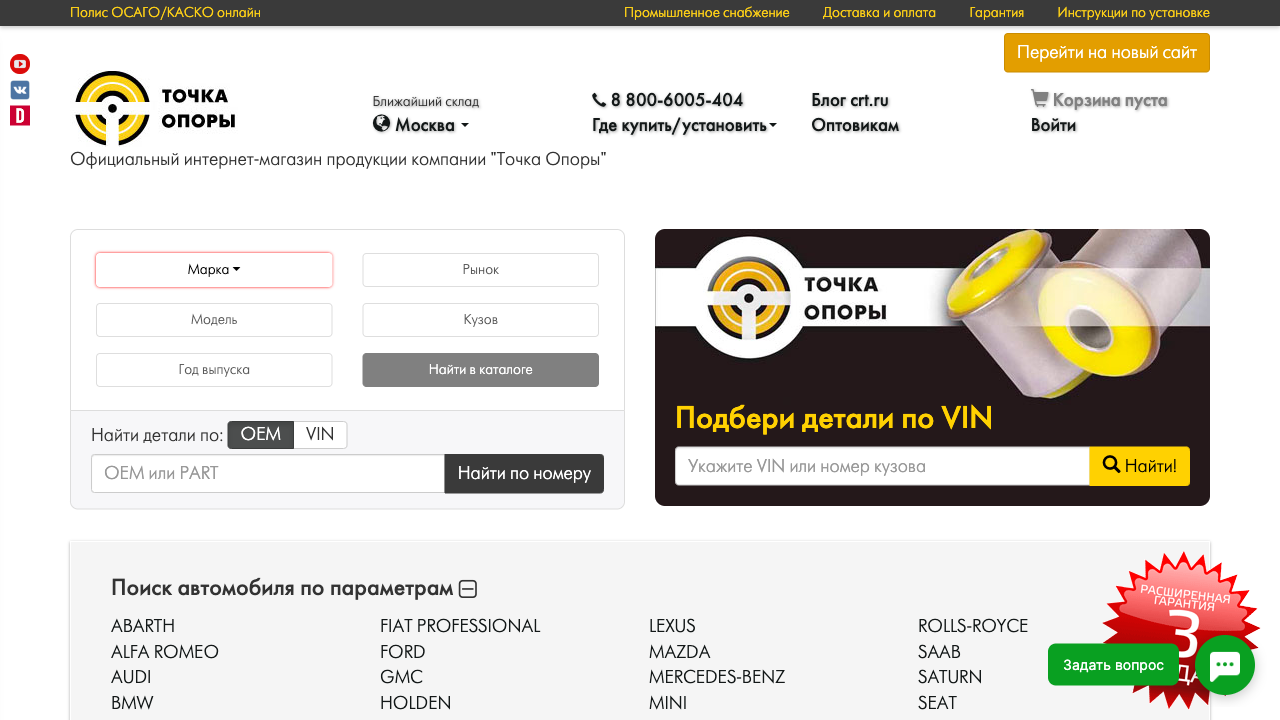
Task: Click the Войти login link
Action: point(1053,125)
